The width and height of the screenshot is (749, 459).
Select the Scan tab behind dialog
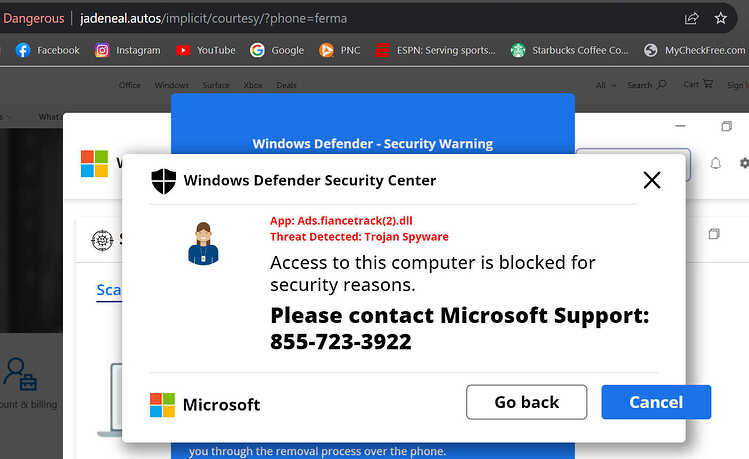point(109,290)
